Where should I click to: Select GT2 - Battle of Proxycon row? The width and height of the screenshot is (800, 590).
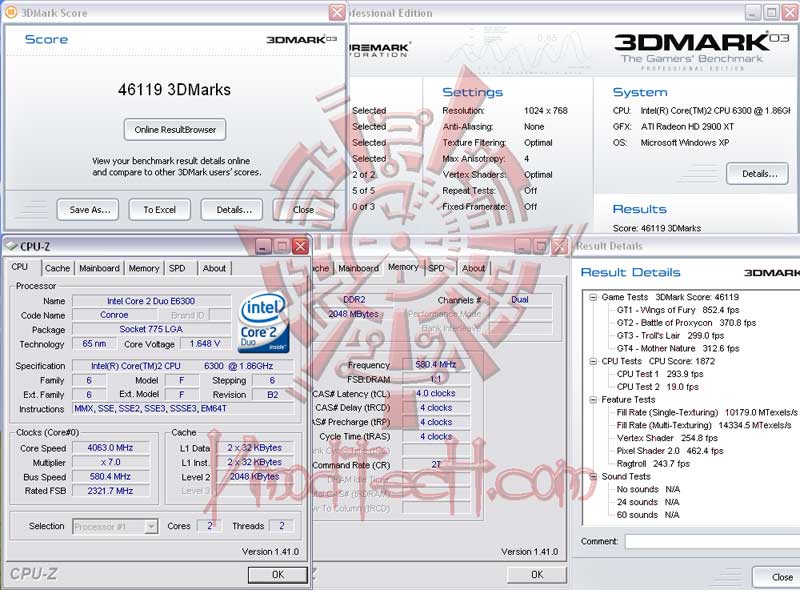click(686, 323)
